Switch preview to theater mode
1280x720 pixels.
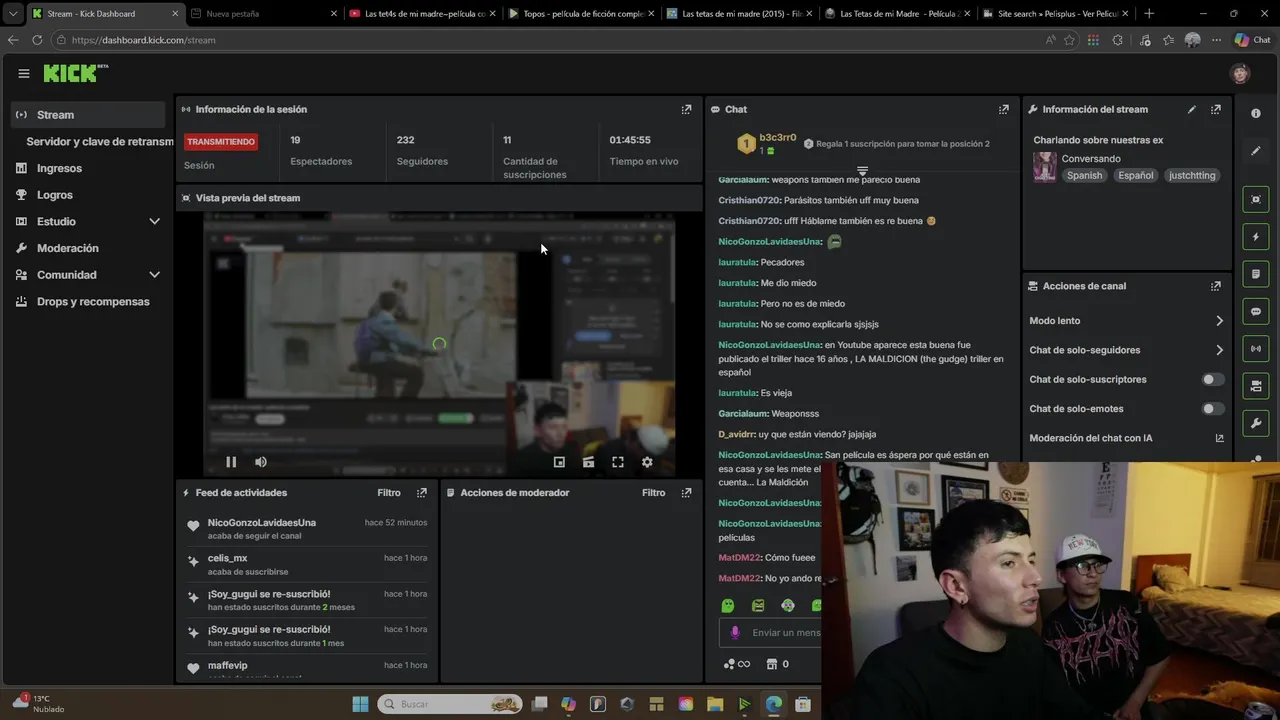point(588,462)
